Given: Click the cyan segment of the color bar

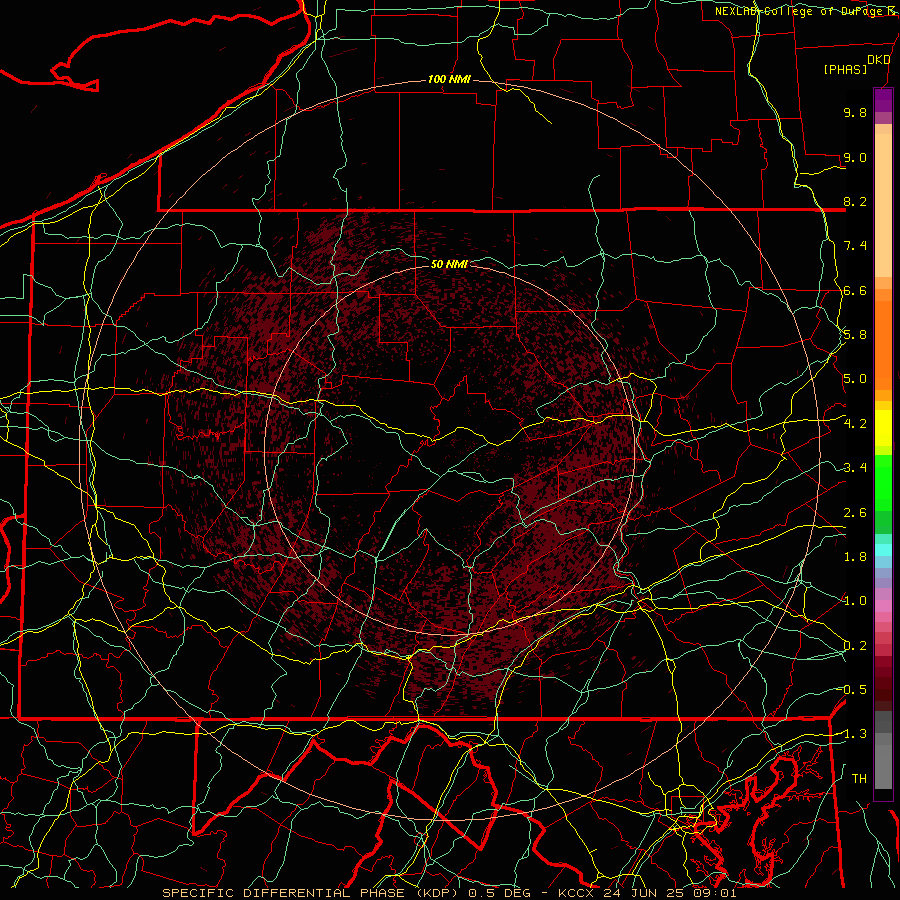Looking at the screenshot, I should click(883, 550).
